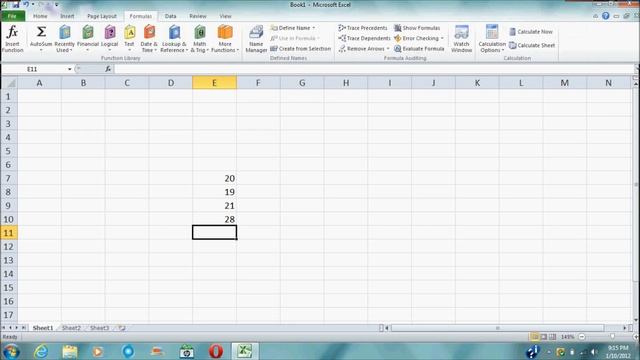
Task: Click the volume icon in system tray
Action: tap(594, 352)
